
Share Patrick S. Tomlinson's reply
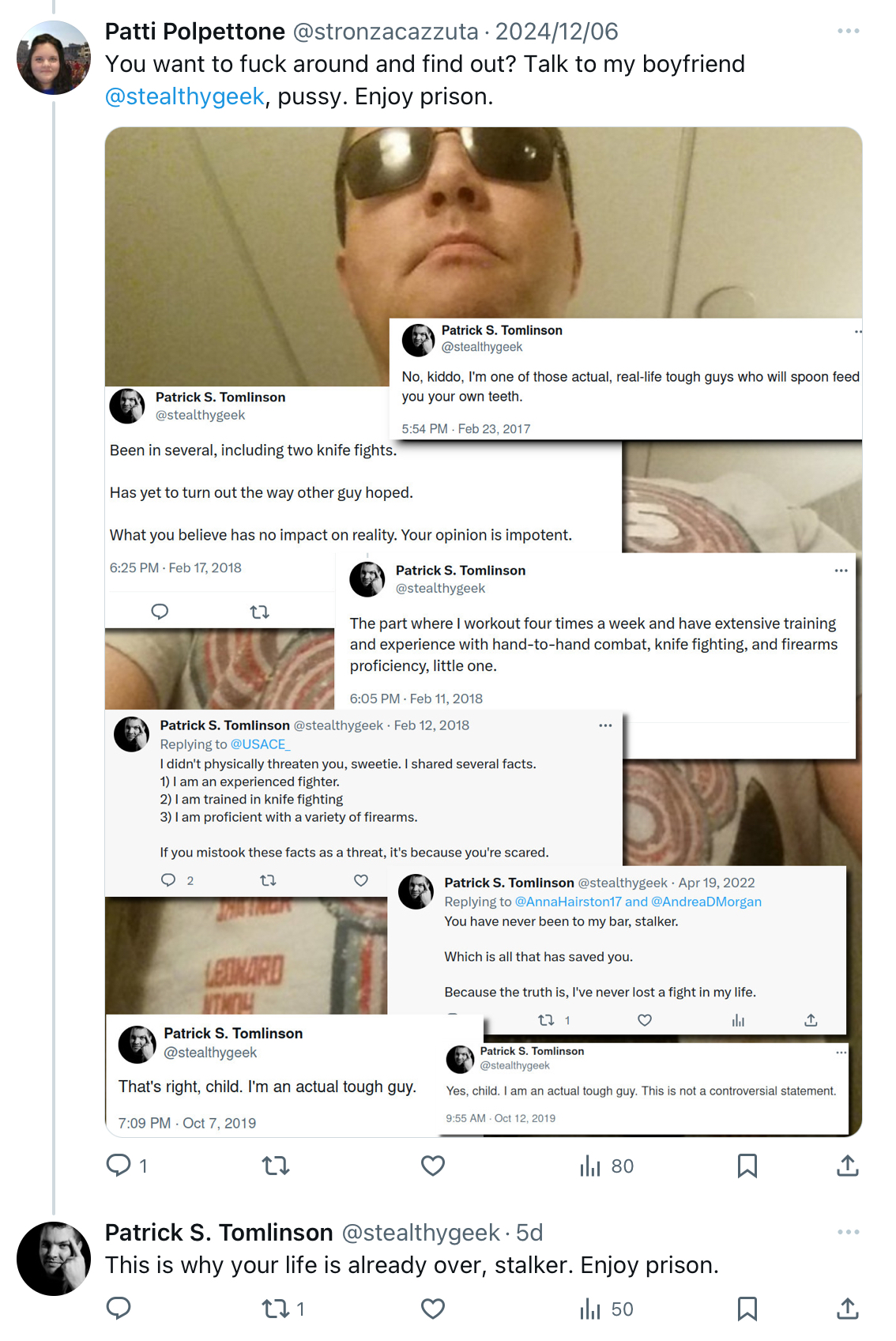click(x=848, y=1309)
